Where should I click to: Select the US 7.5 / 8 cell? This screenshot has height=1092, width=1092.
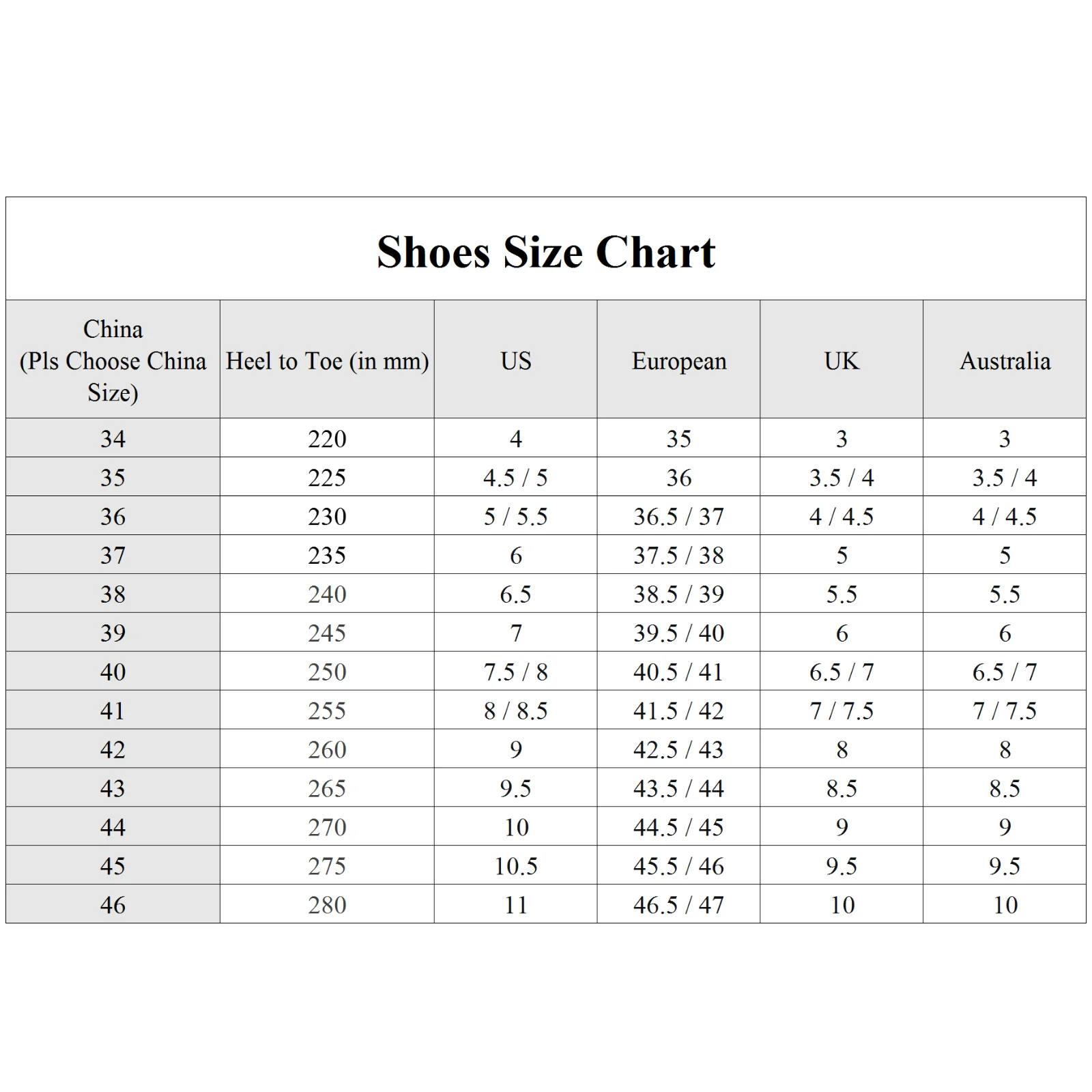click(515, 672)
